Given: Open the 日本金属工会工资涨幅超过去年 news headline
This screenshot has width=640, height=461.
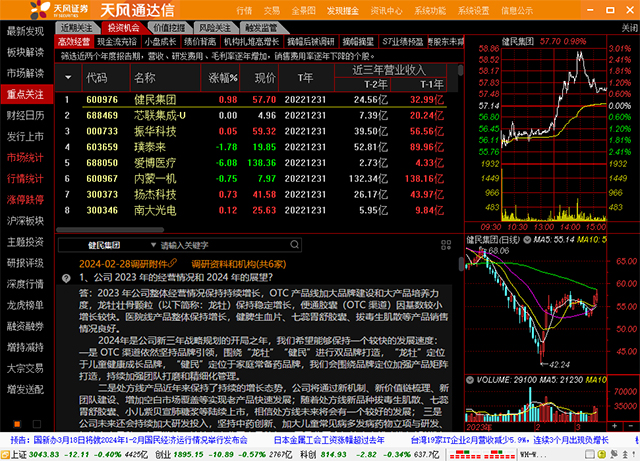Looking at the screenshot, I should (x=329, y=440).
